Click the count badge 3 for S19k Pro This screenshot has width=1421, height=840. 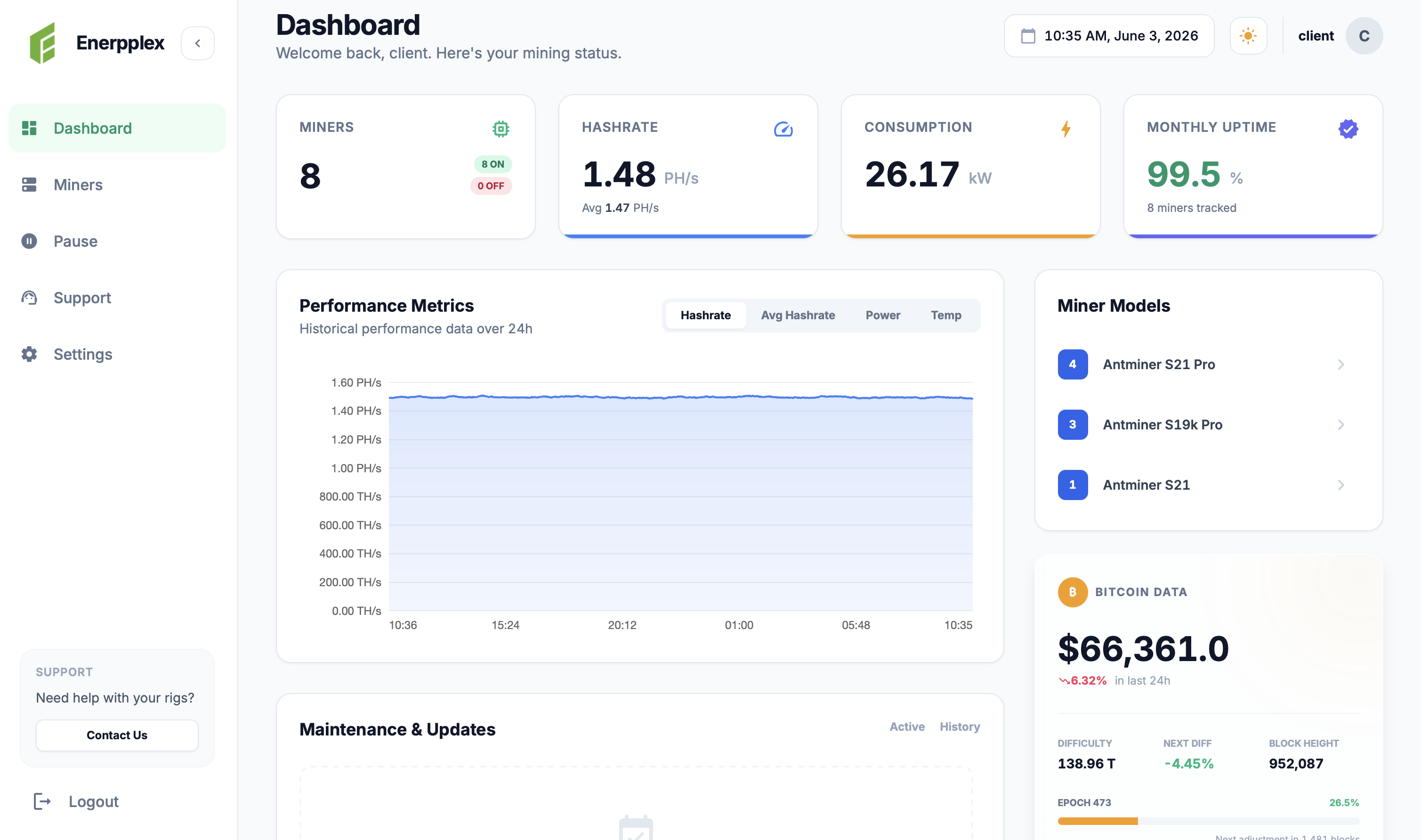1073,425
